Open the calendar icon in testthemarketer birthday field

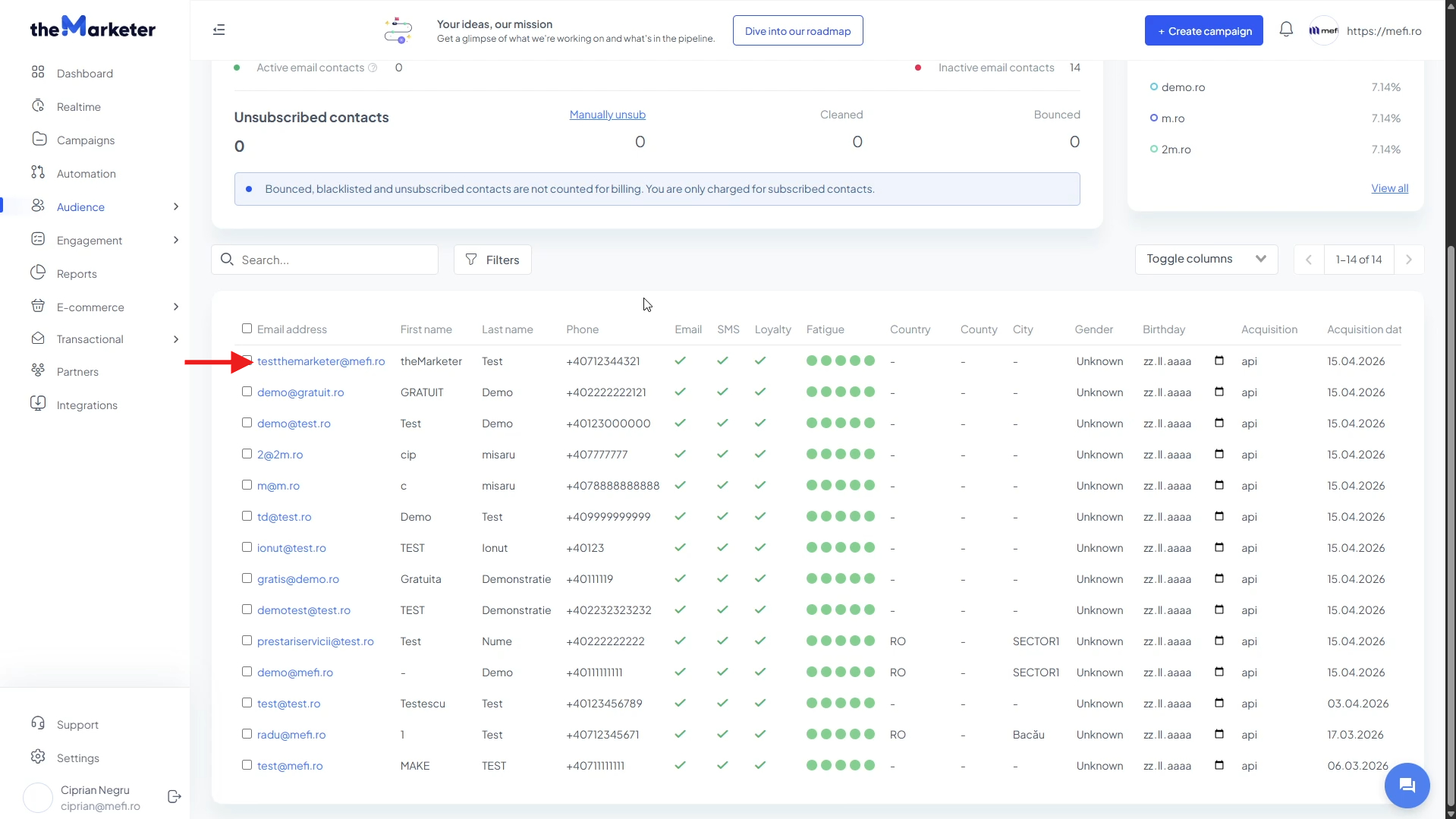1219,361
